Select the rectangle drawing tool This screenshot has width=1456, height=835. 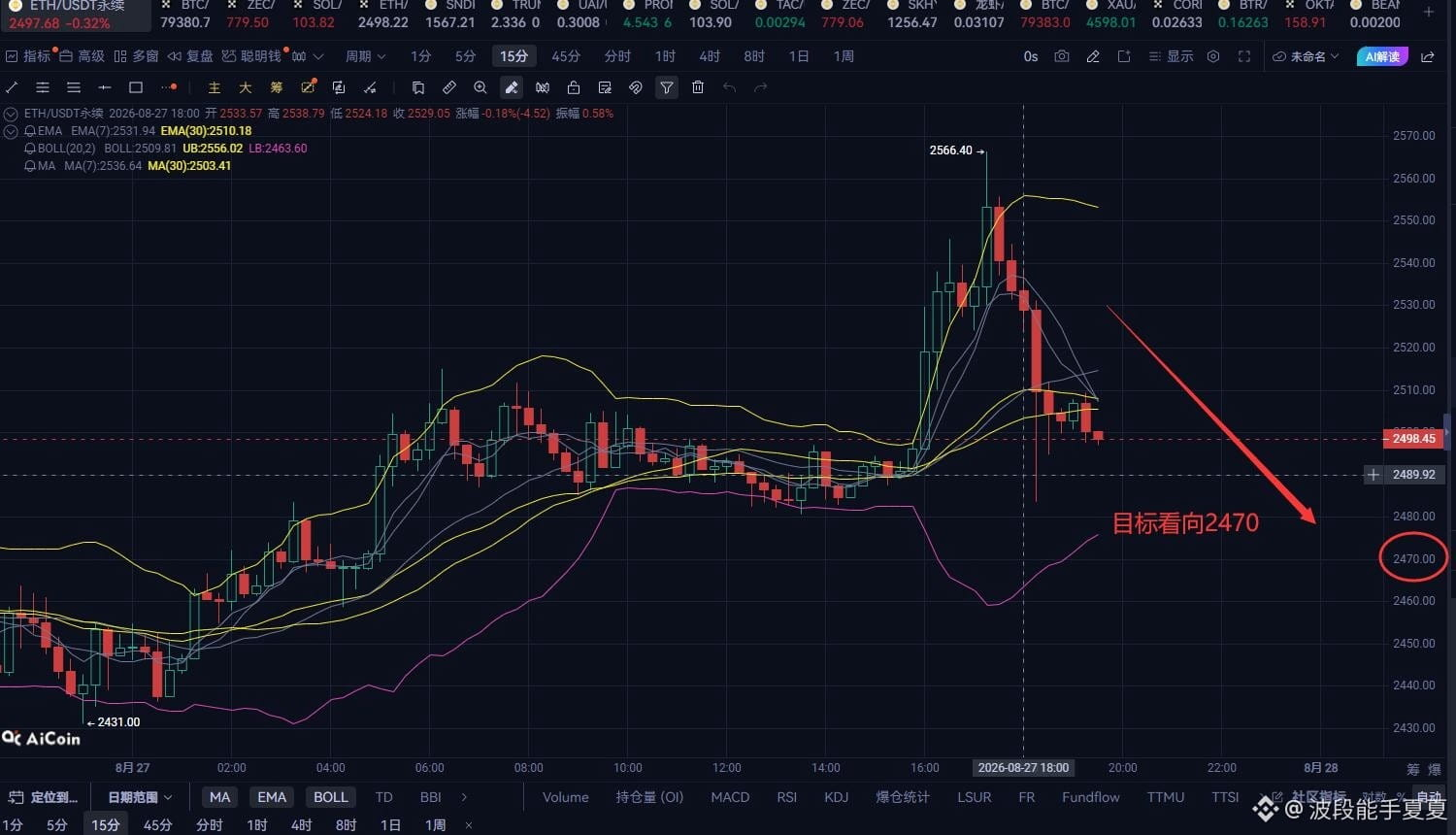[136, 87]
